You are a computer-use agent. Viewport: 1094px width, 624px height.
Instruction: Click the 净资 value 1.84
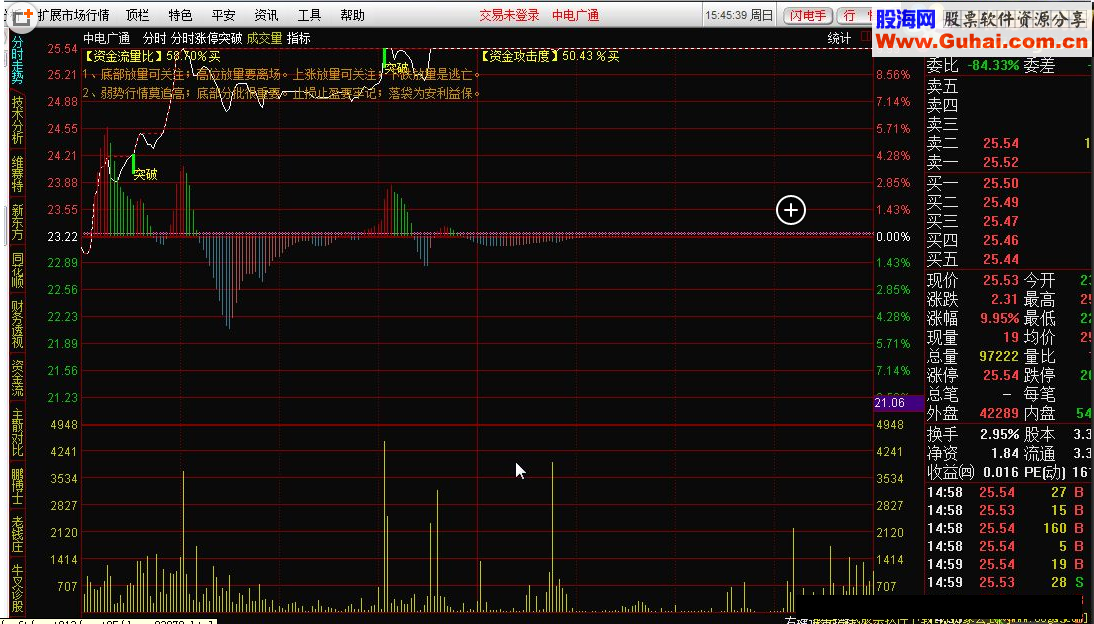click(1005, 454)
